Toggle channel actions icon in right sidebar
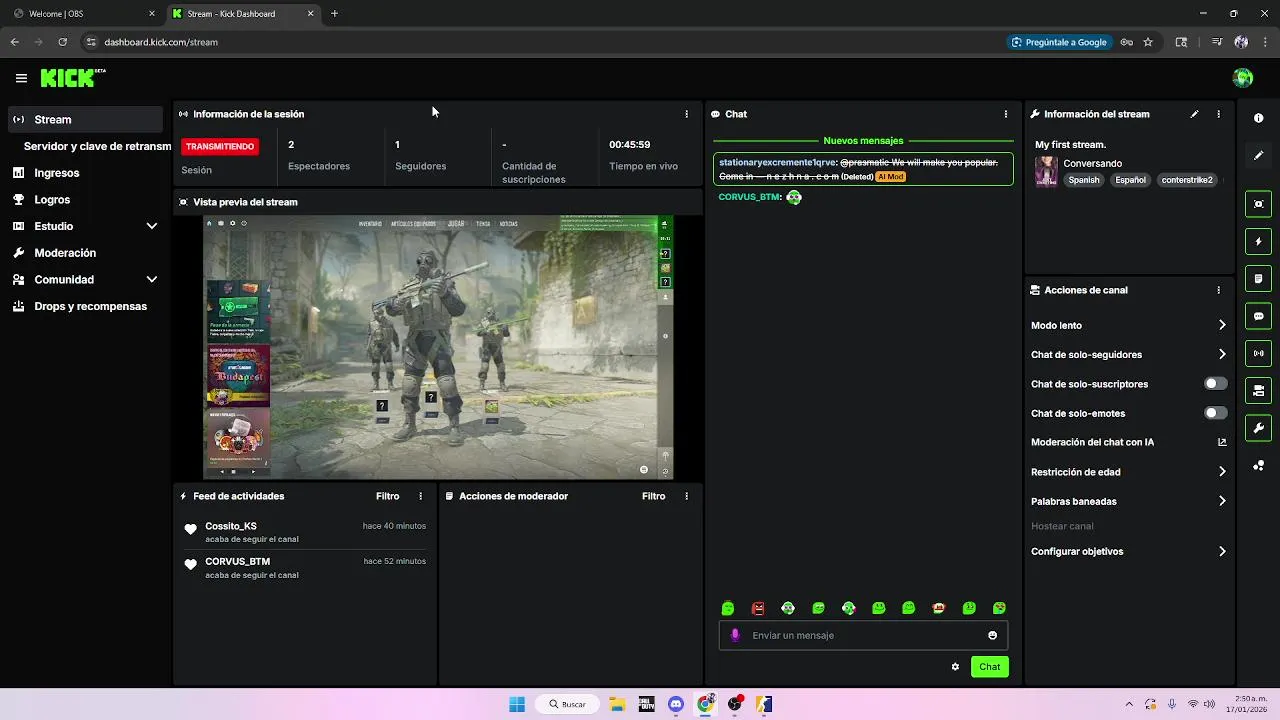Screen dimensions: 1280x720 click(x=1258, y=390)
